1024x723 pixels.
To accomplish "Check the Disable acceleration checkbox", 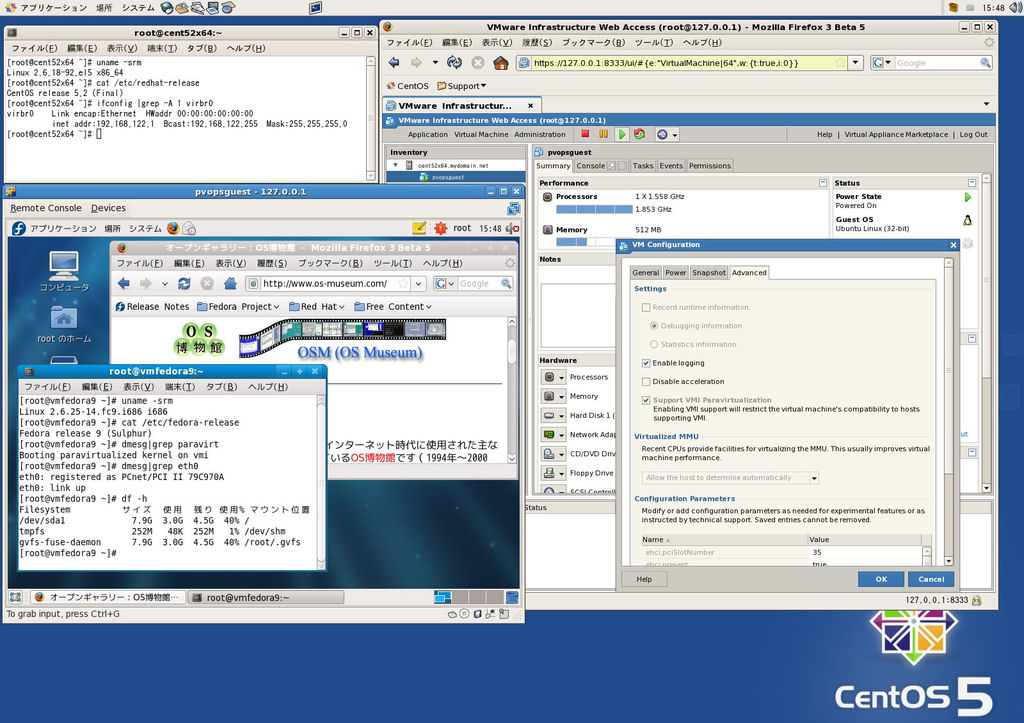I will (646, 381).
